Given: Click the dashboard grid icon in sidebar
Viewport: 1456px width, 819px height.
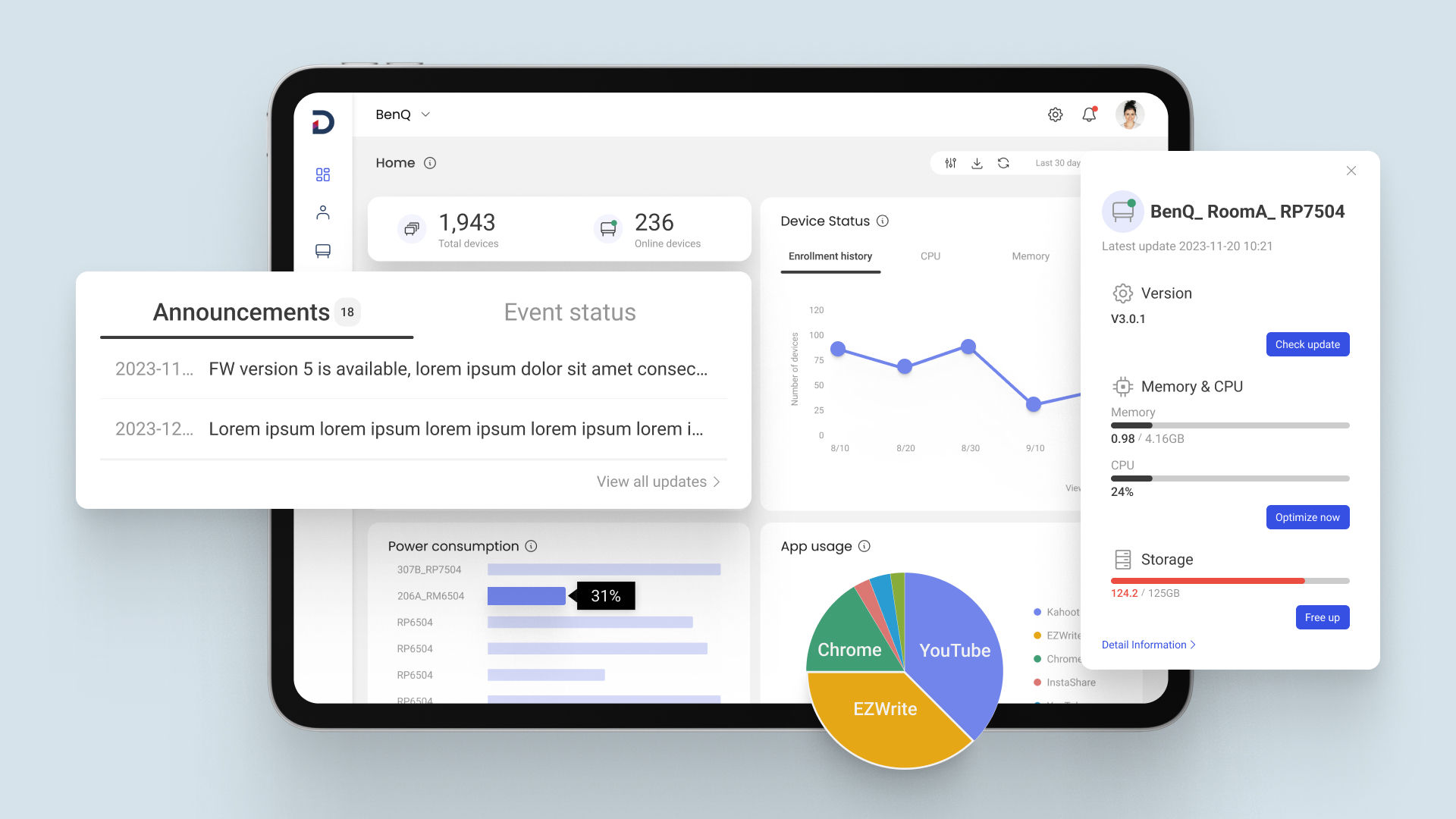Looking at the screenshot, I should [x=322, y=174].
